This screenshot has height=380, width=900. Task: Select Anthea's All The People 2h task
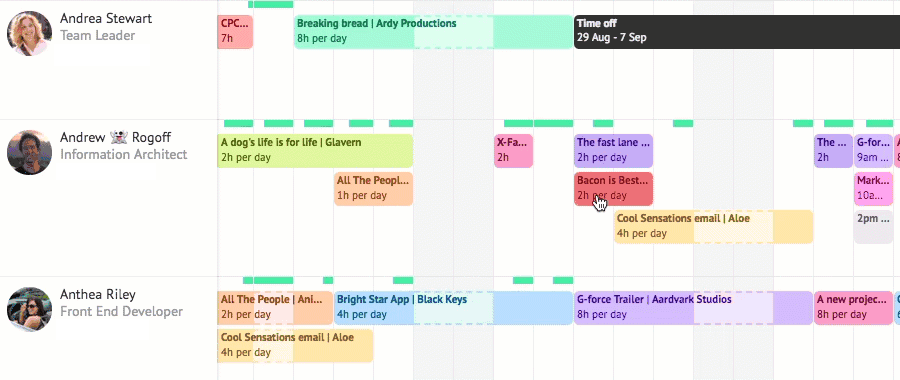[x=275, y=308]
